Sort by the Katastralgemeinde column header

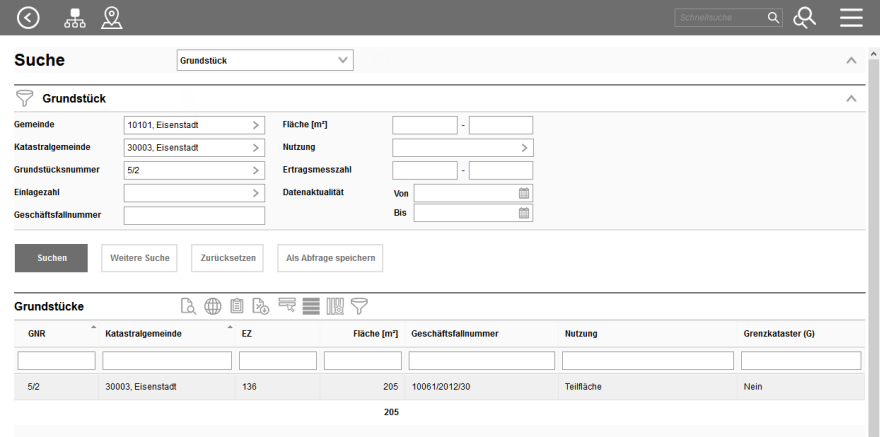[x=143, y=333]
